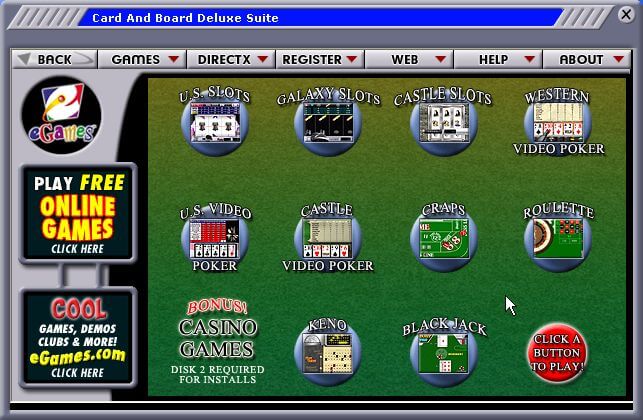Viewport: 643px width, 420px height.
Task: Expand the DirectX dropdown menu
Action: 231,59
